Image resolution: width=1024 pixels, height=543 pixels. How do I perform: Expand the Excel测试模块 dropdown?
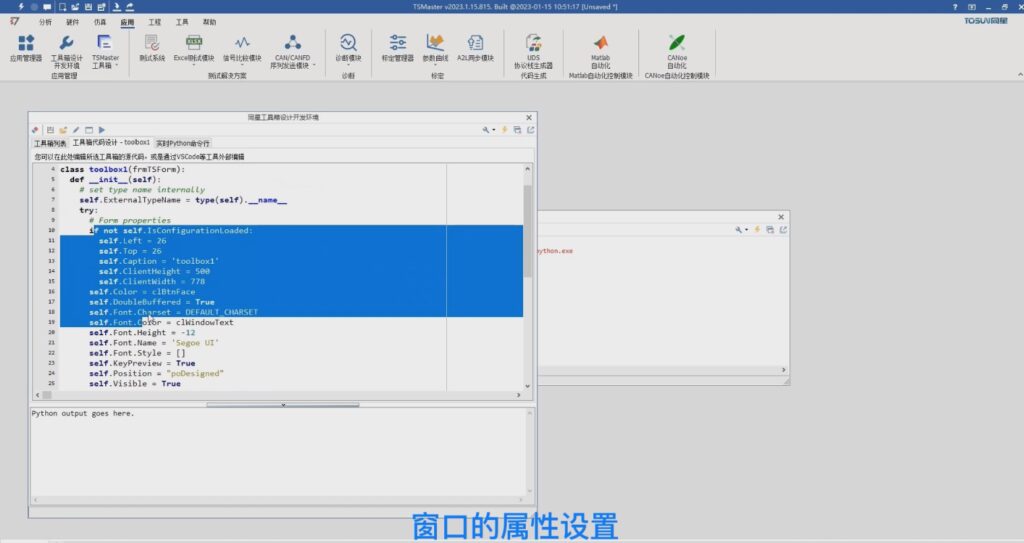(194, 68)
